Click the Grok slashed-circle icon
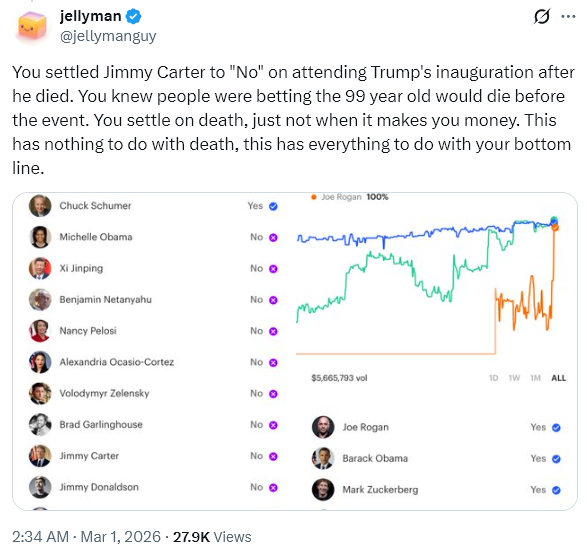The width and height of the screenshot is (587, 555). (542, 16)
